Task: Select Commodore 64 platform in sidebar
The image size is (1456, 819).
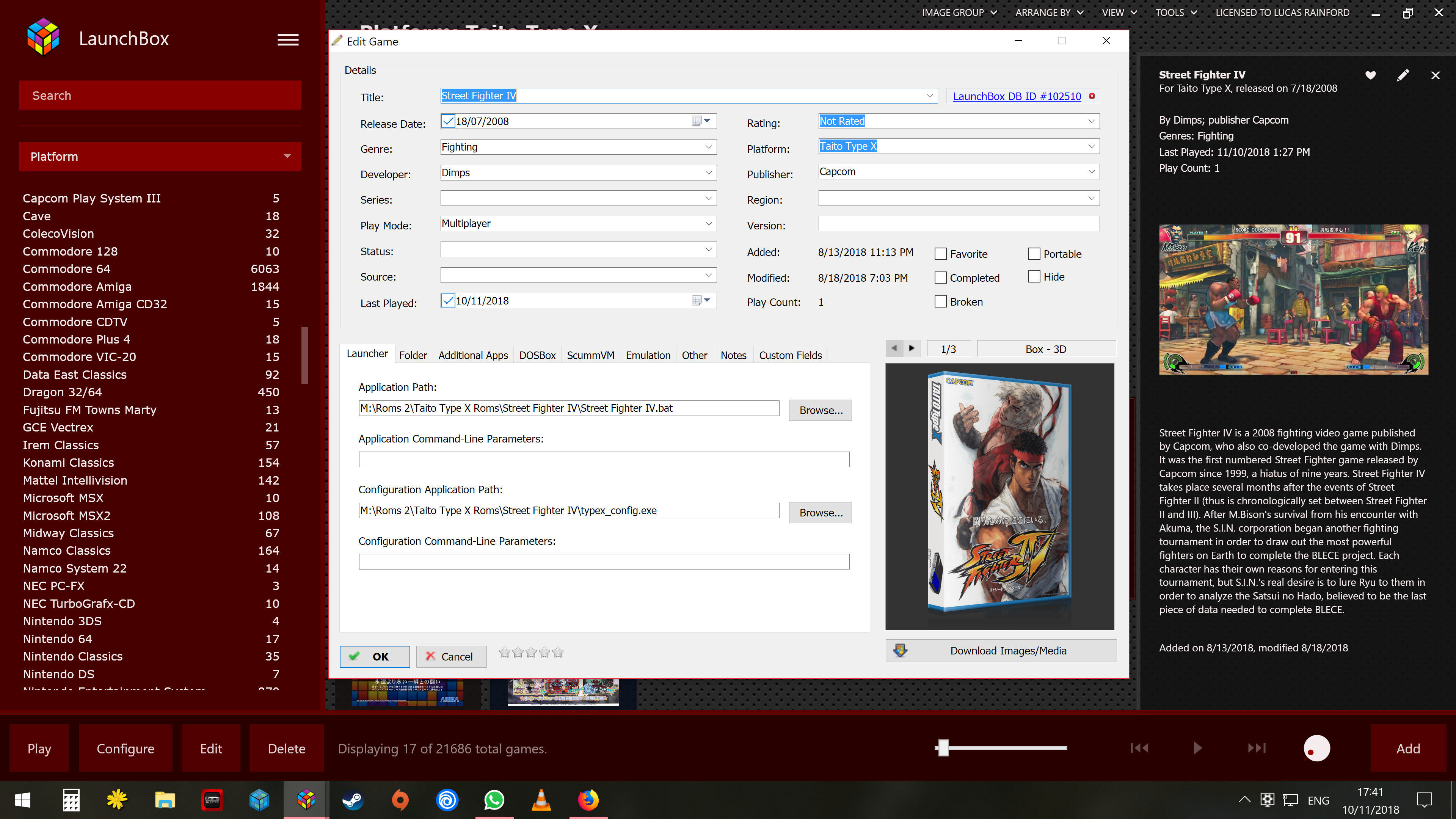Action: pyautogui.click(x=151, y=268)
